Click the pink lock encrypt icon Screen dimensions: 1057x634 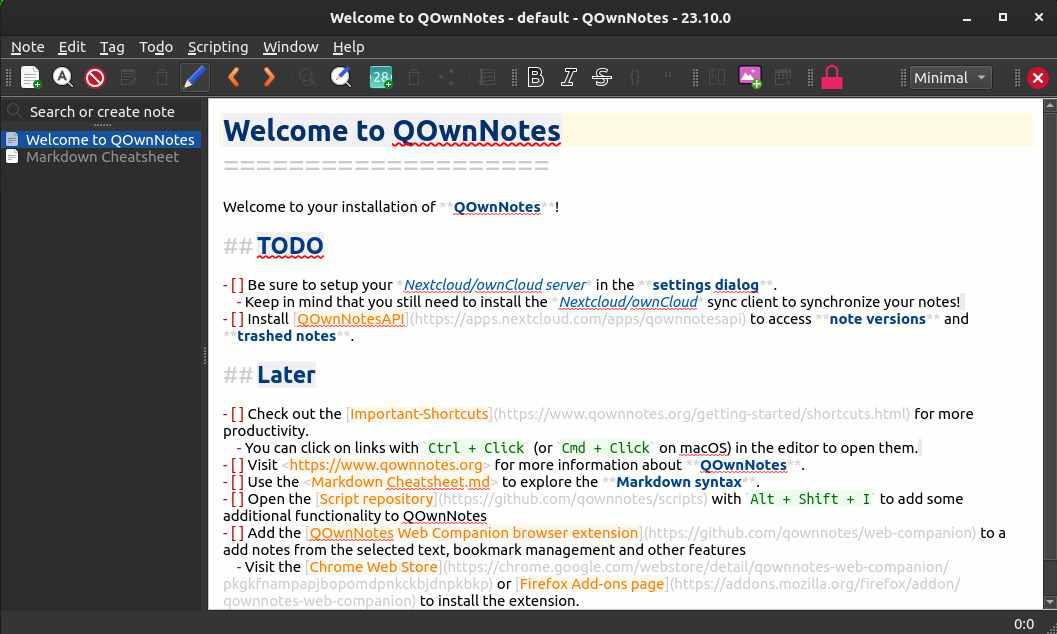point(832,77)
